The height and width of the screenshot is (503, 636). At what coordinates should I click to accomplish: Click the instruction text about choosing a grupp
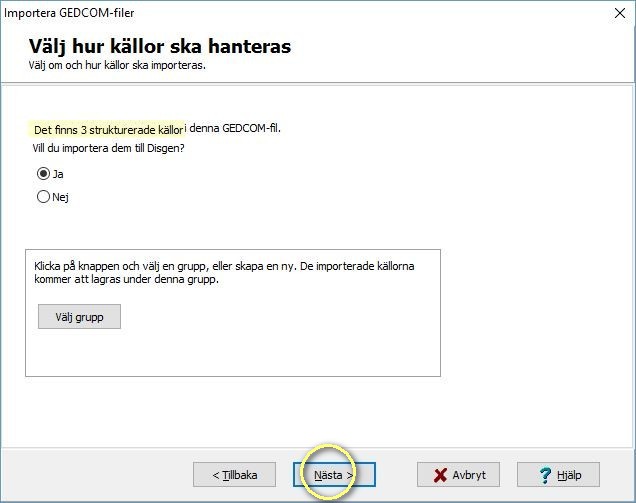224,273
